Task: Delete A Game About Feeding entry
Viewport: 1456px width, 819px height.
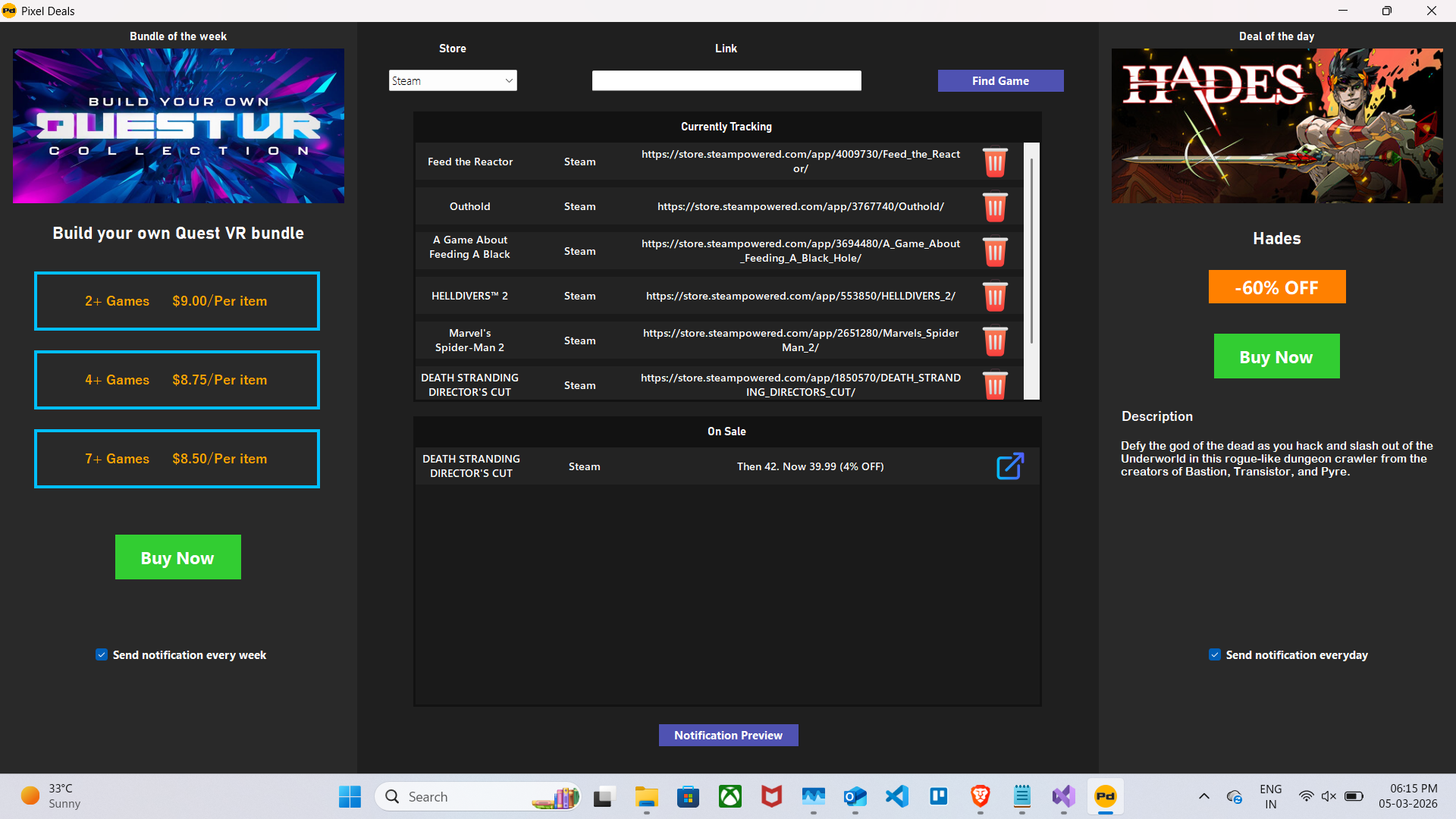Action: point(994,252)
